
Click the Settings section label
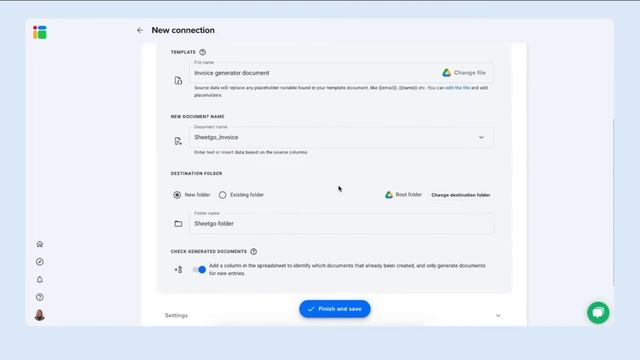point(176,316)
